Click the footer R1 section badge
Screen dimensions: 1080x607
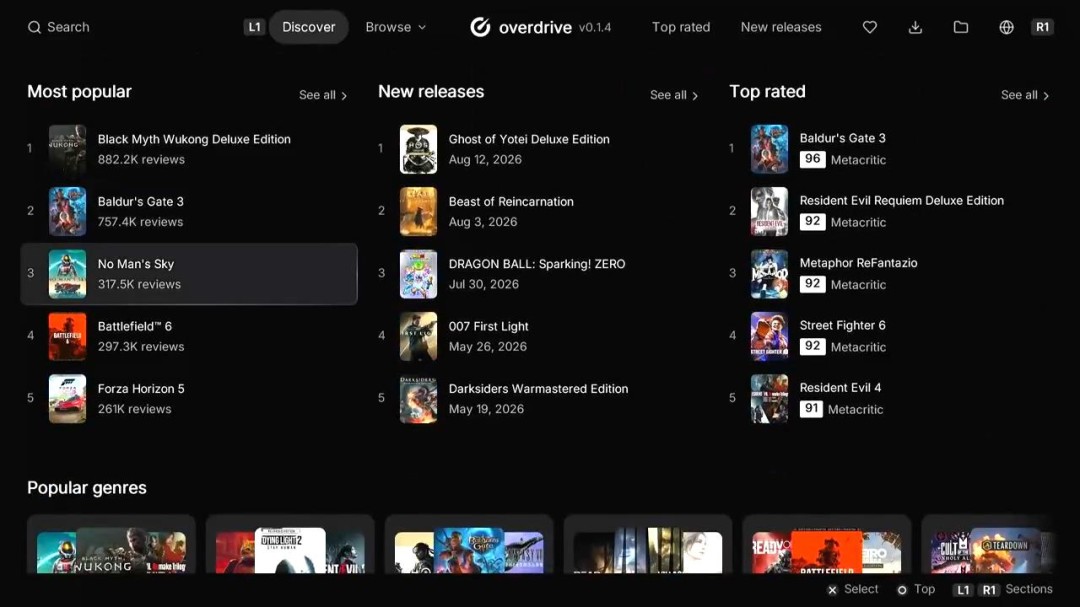point(989,590)
